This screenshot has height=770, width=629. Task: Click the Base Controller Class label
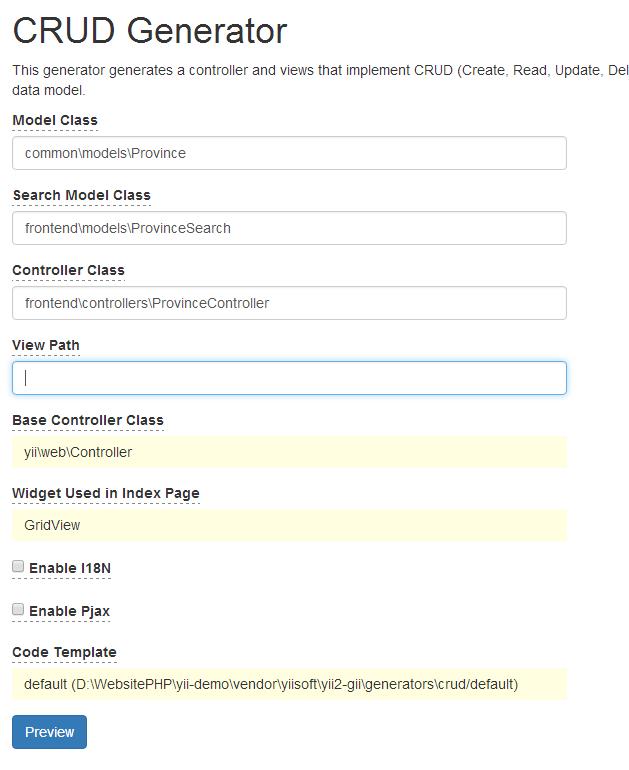click(88, 420)
